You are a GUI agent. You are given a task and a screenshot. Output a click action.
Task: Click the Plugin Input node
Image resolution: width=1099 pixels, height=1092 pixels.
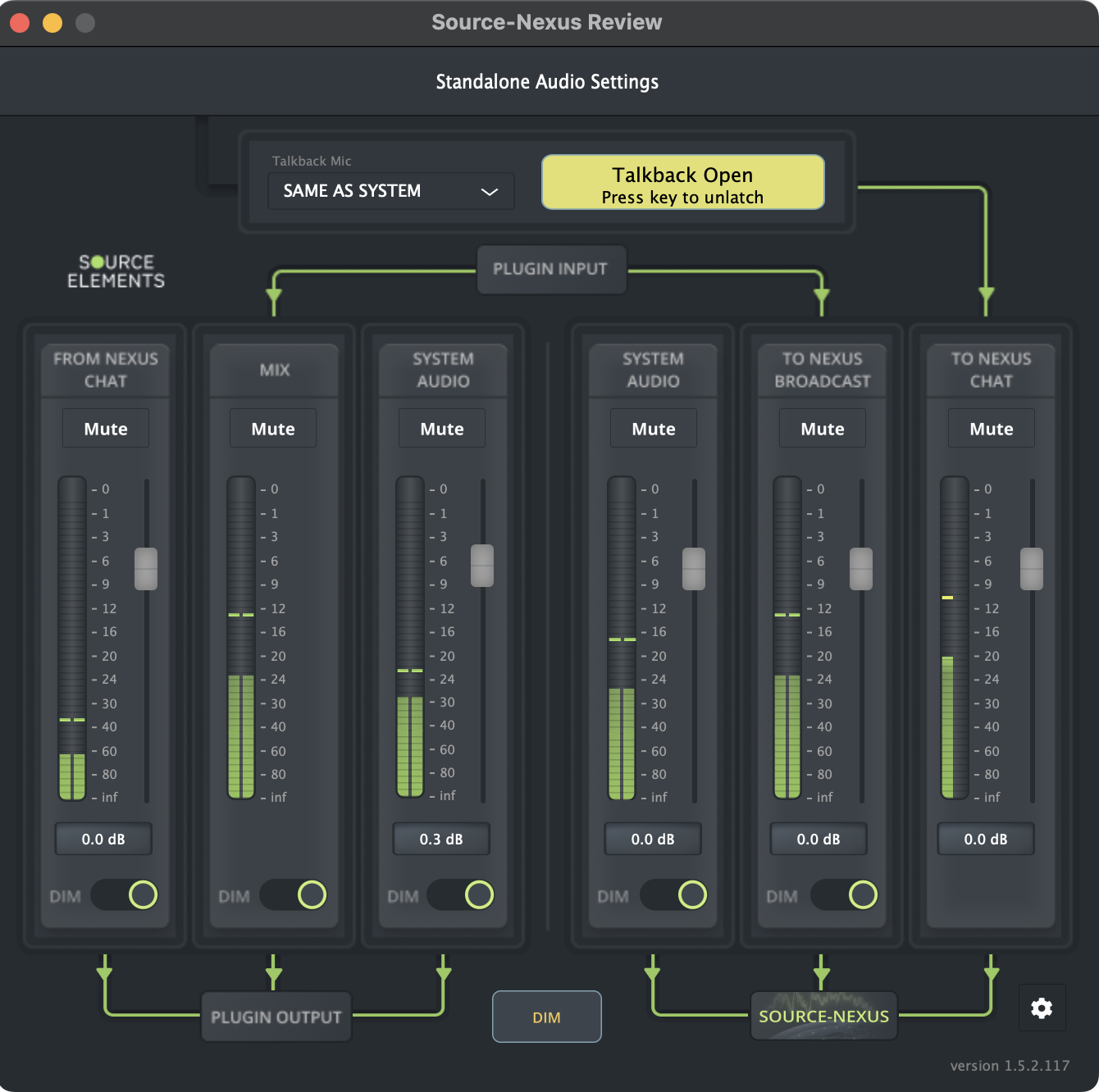[550, 269]
